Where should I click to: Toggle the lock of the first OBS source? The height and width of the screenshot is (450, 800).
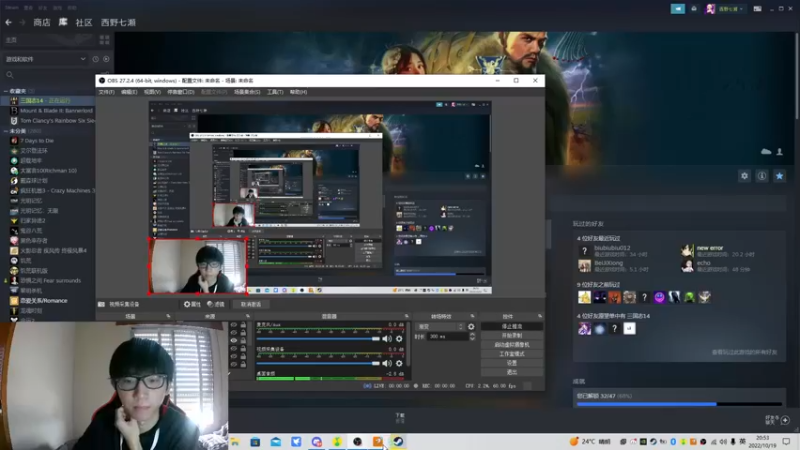tap(243, 325)
